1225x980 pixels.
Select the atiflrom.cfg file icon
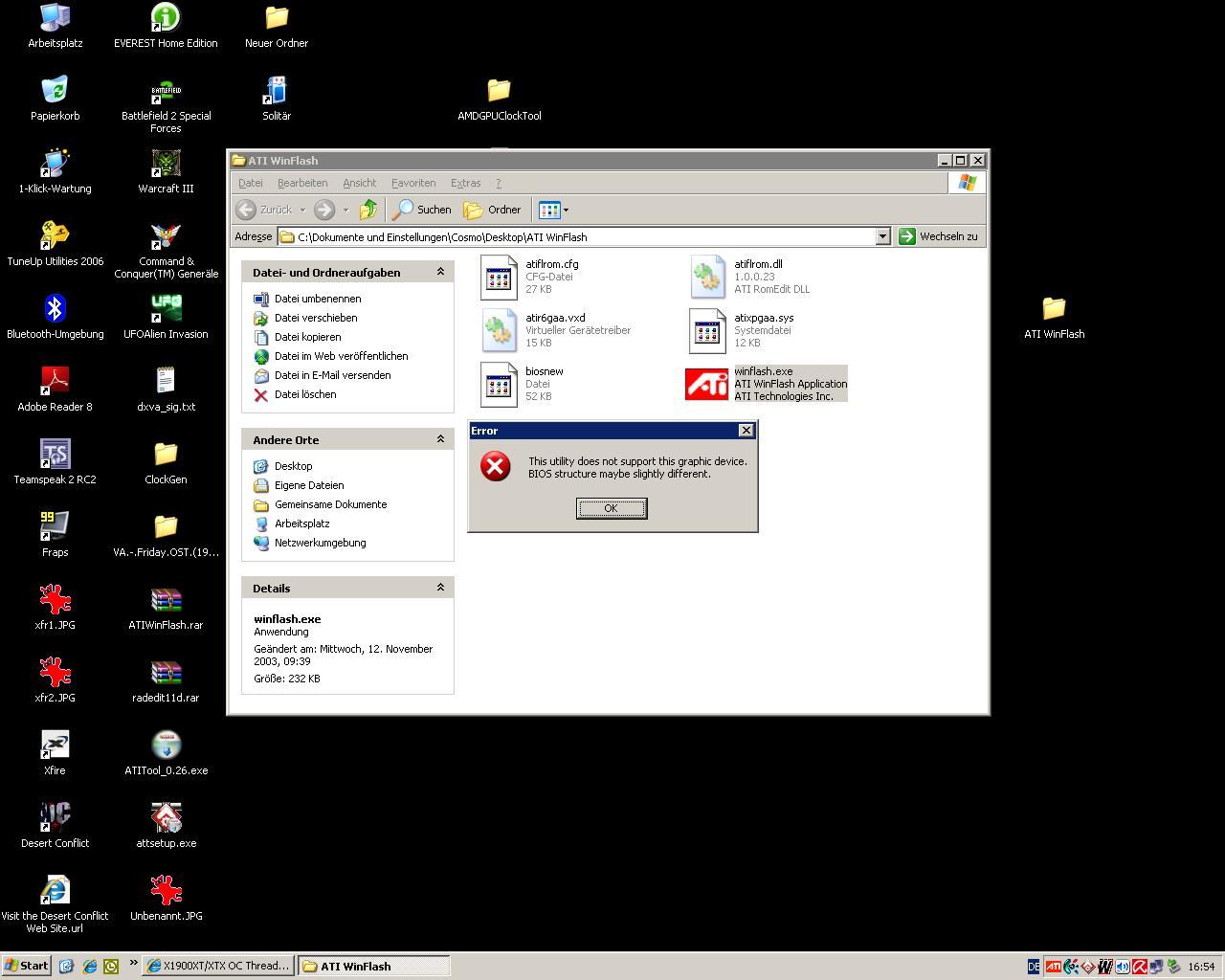499,277
